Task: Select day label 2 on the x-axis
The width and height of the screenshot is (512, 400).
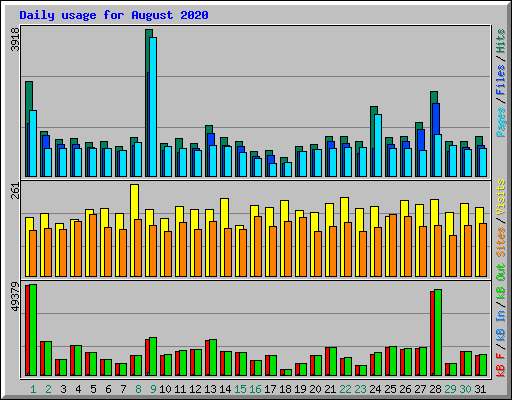Action: [48, 389]
